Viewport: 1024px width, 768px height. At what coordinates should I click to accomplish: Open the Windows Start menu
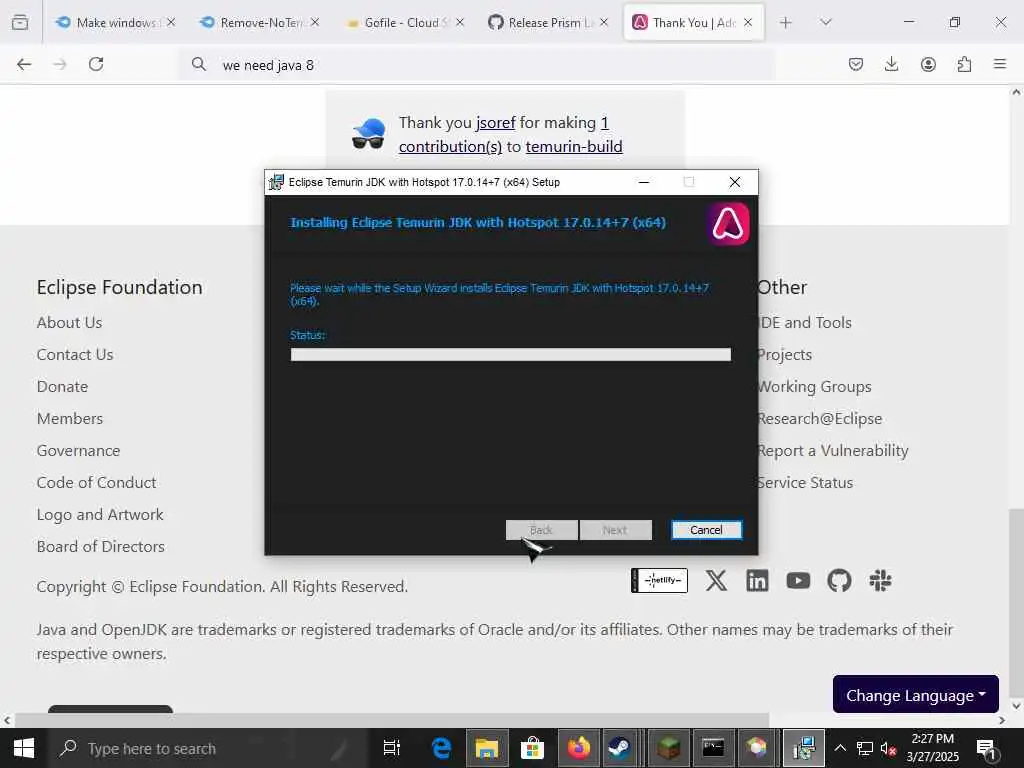tap(24, 748)
